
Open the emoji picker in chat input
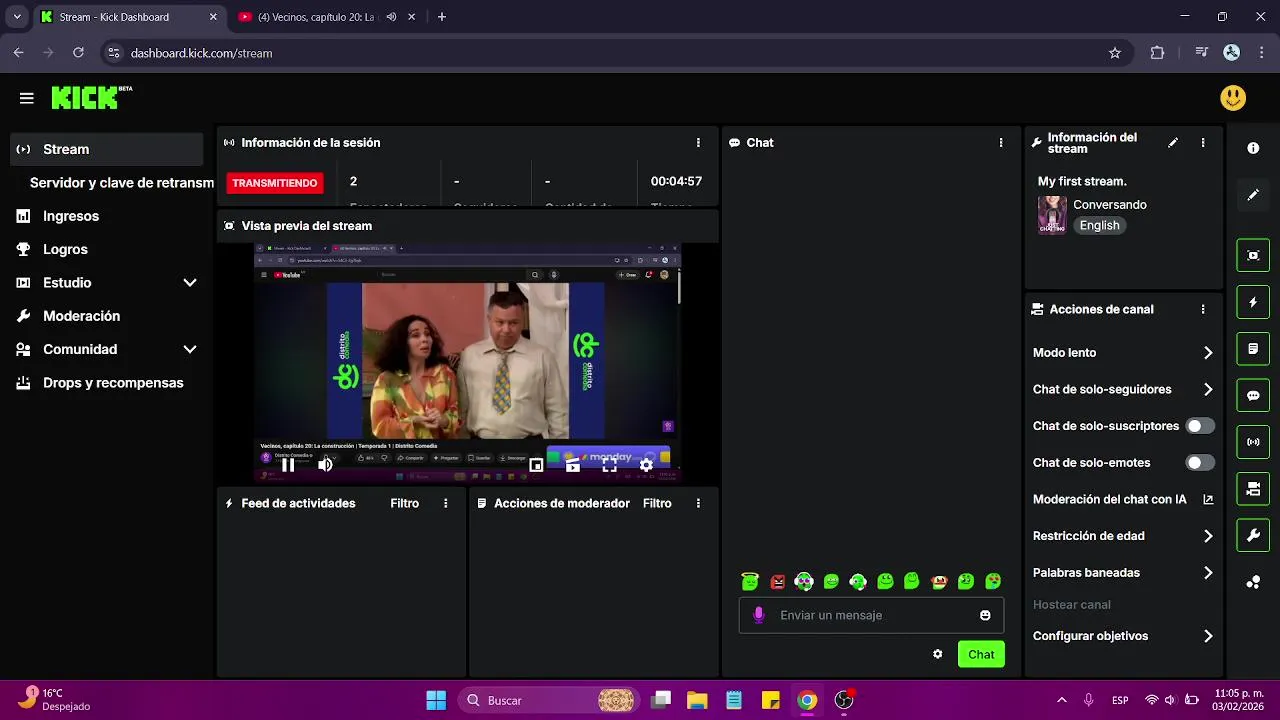click(985, 615)
